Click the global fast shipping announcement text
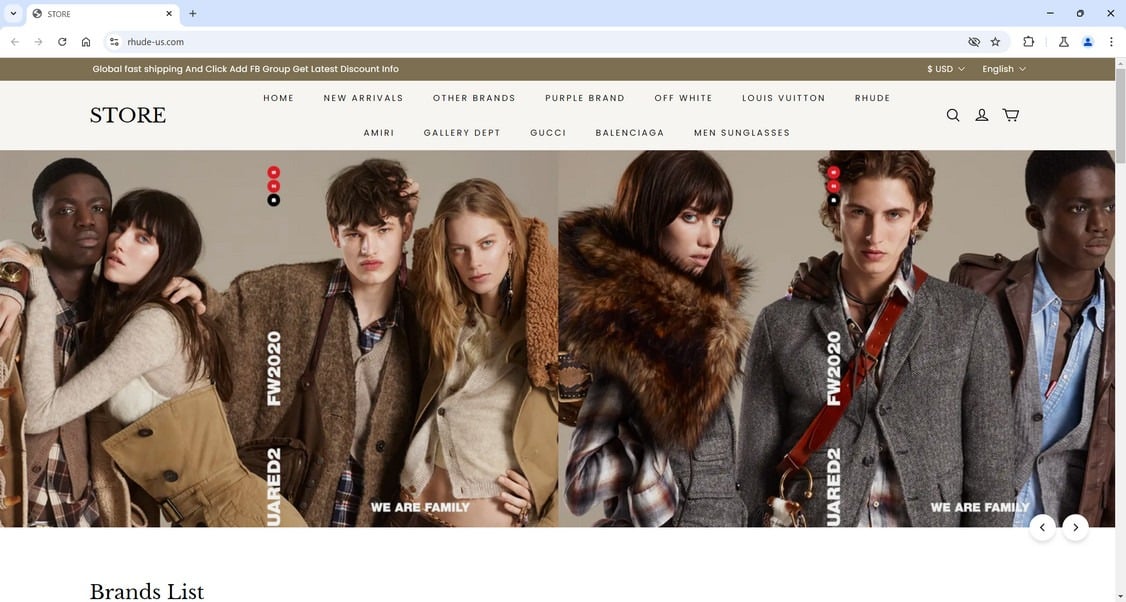 click(x=246, y=69)
